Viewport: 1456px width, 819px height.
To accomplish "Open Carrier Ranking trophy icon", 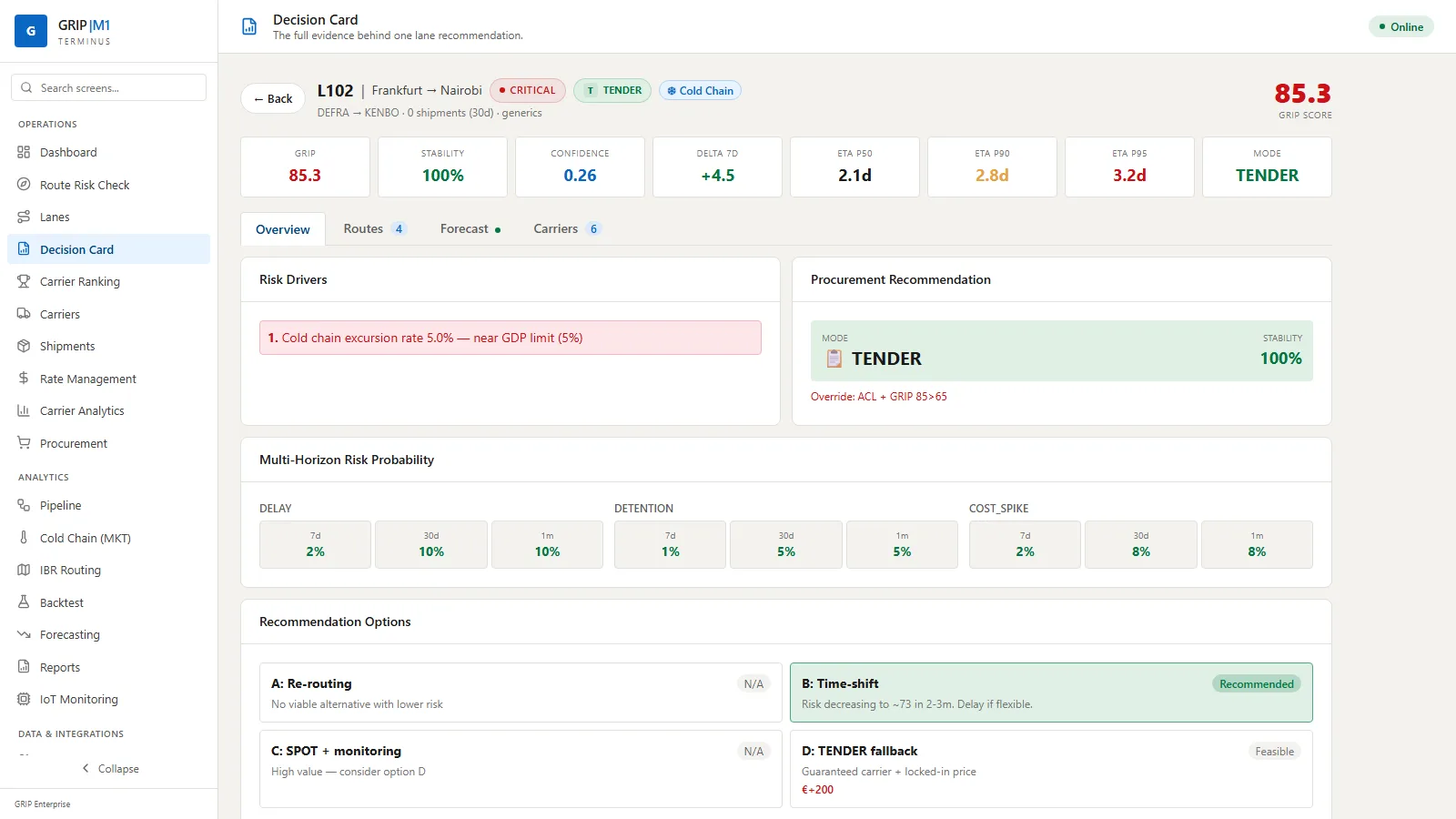I will [24, 281].
